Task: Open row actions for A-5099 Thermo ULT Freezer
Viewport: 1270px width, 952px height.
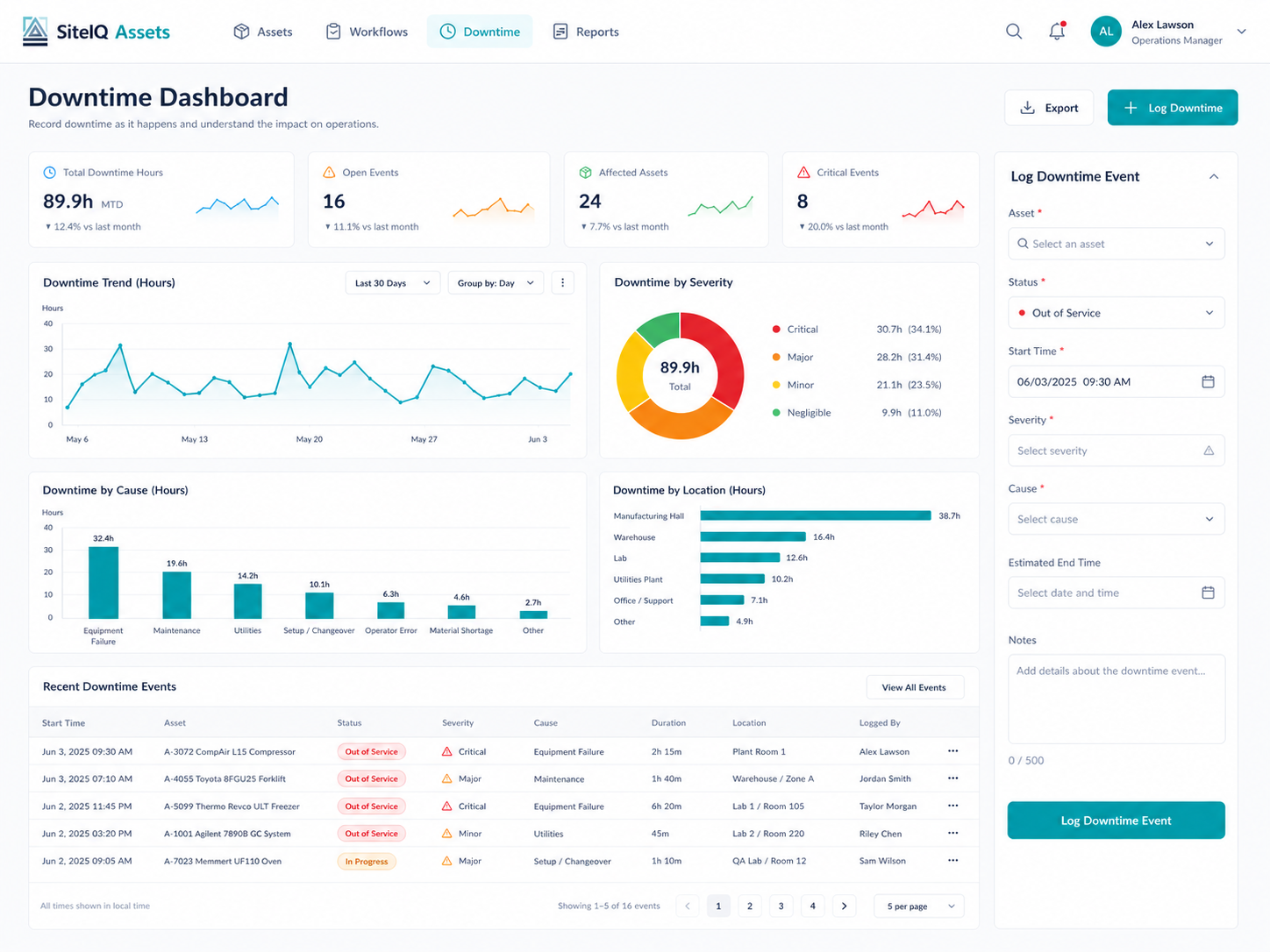Action: coord(952,806)
